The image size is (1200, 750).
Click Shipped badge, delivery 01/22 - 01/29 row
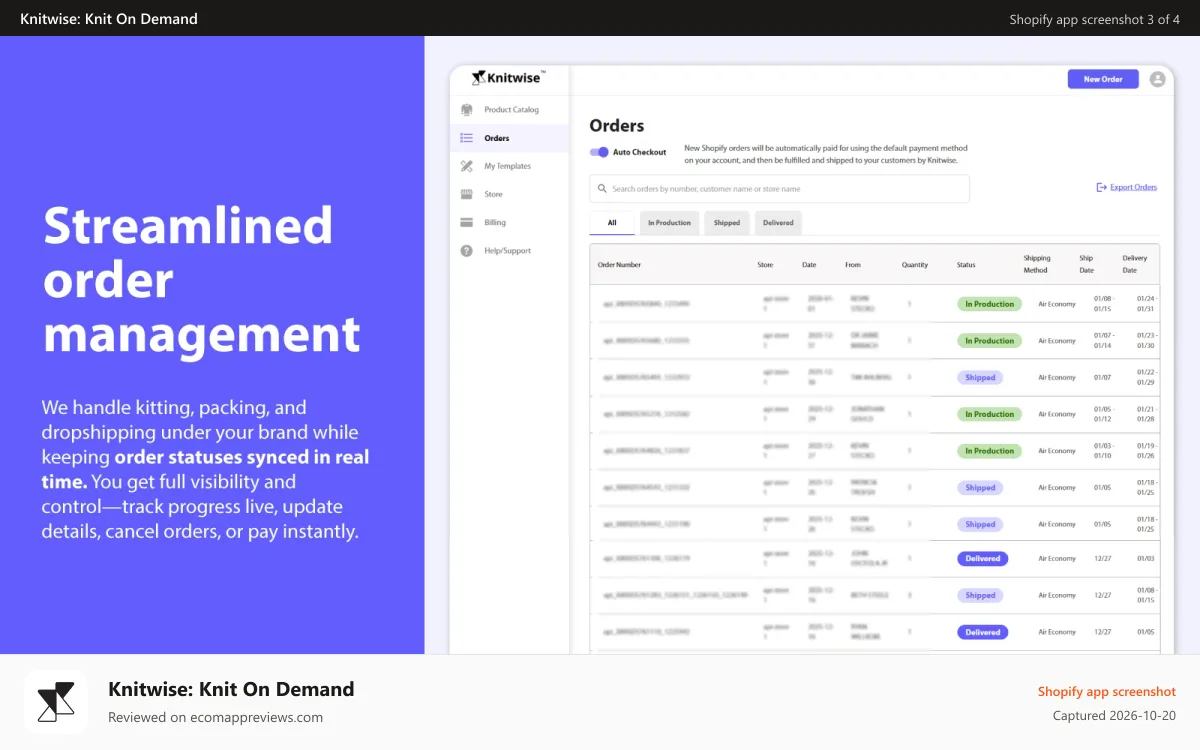pos(980,378)
